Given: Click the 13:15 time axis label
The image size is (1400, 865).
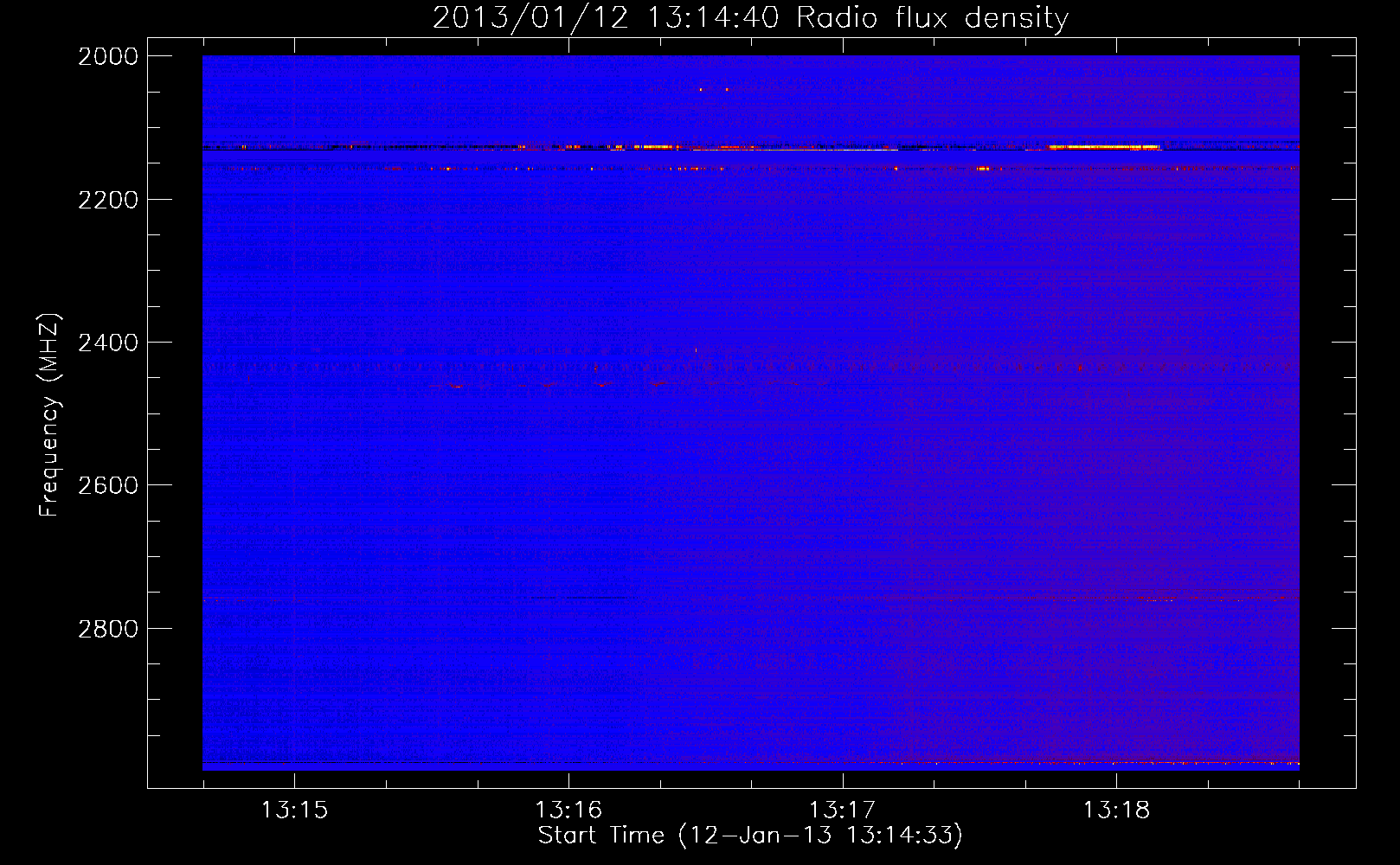Looking at the screenshot, I should click(295, 810).
